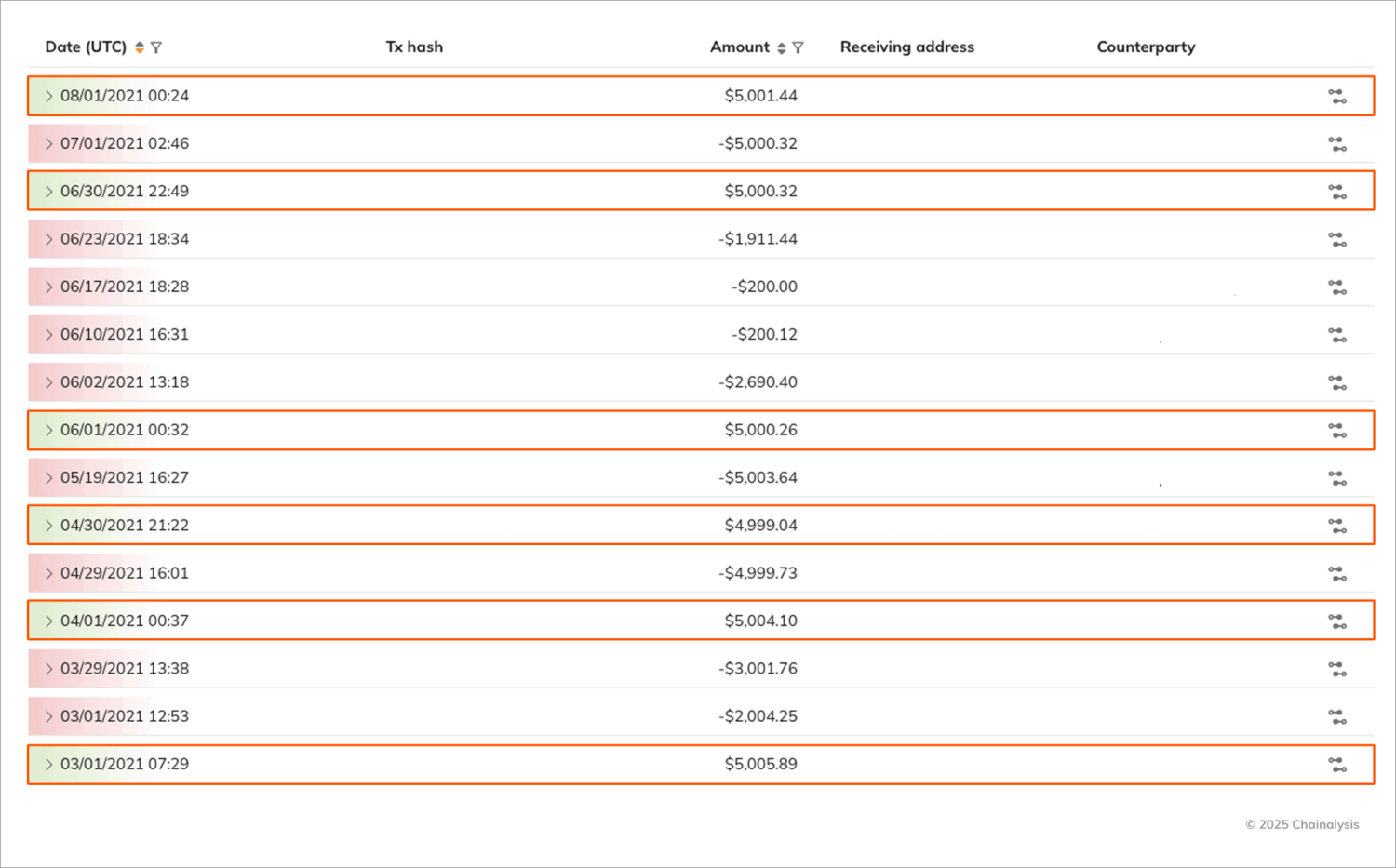The height and width of the screenshot is (868, 1396).
Task: Select the $5,000.26 amount on 06/01/2021
Action: 760,430
